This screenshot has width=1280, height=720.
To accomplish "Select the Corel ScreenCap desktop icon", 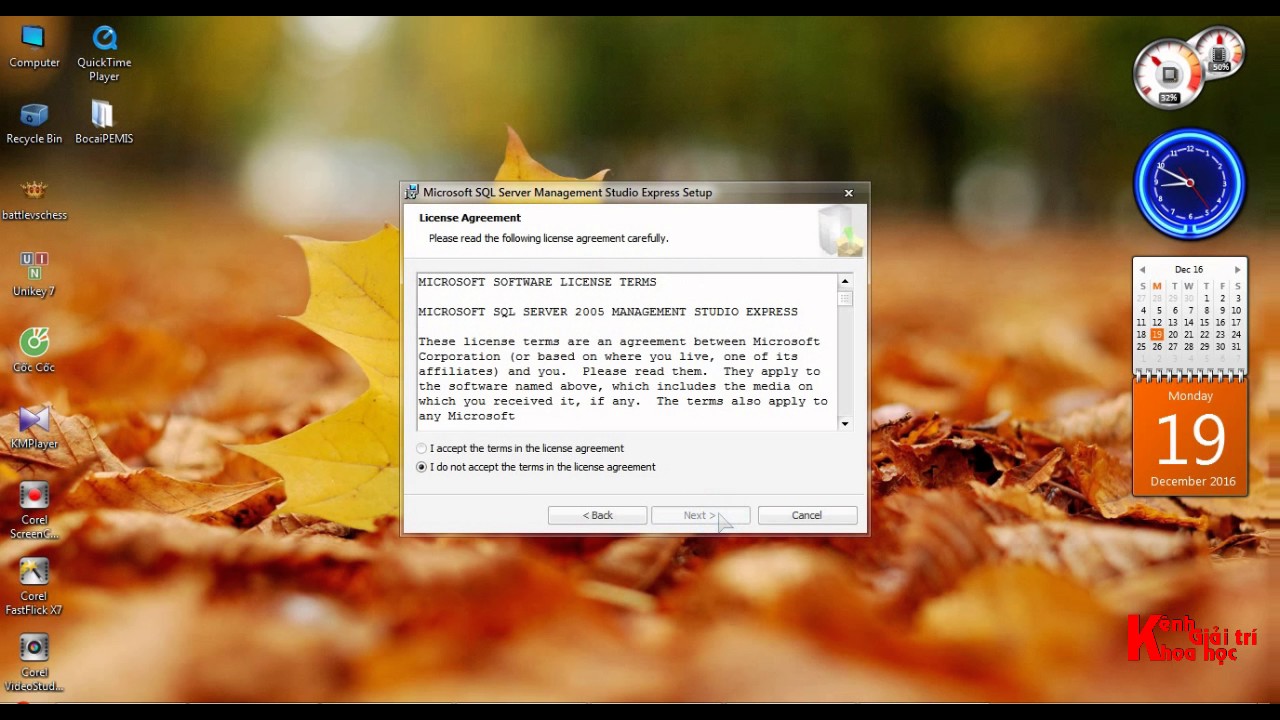I will click(x=34, y=511).
